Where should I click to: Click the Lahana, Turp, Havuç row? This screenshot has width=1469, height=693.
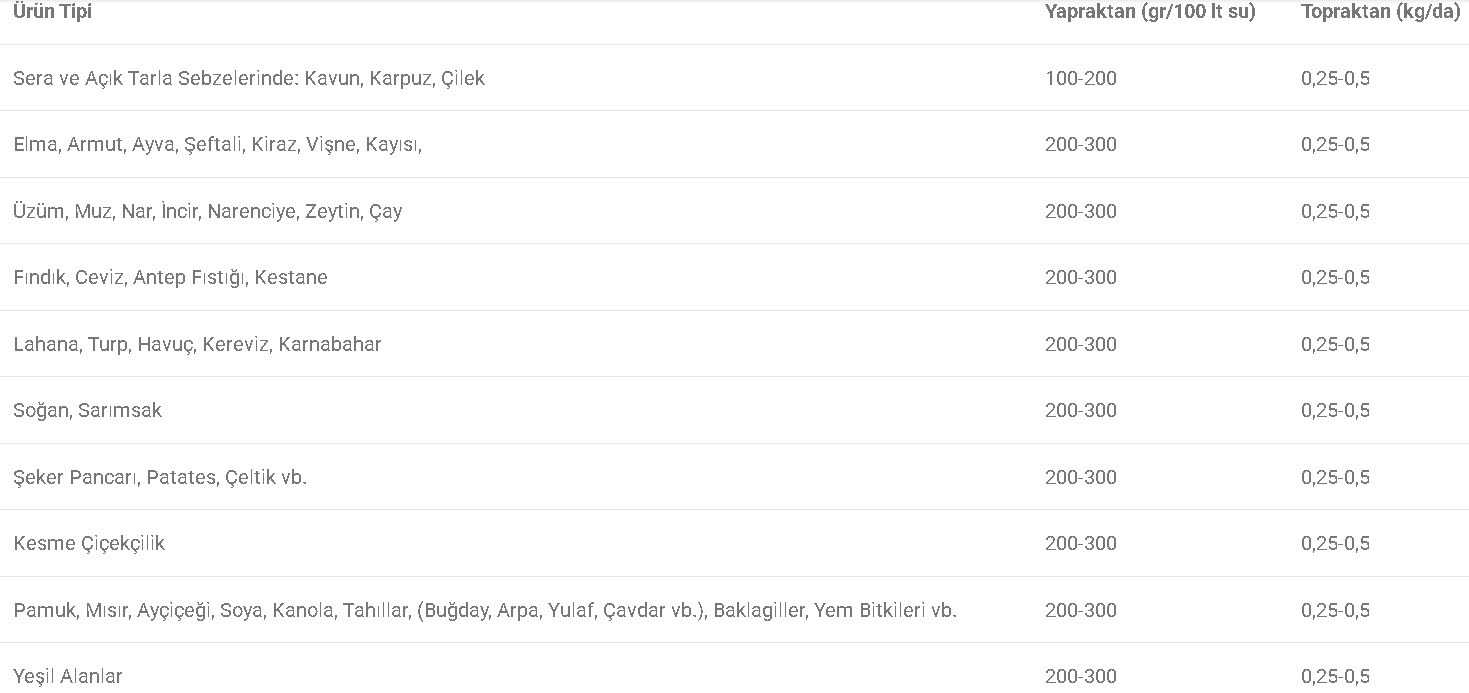point(734,344)
